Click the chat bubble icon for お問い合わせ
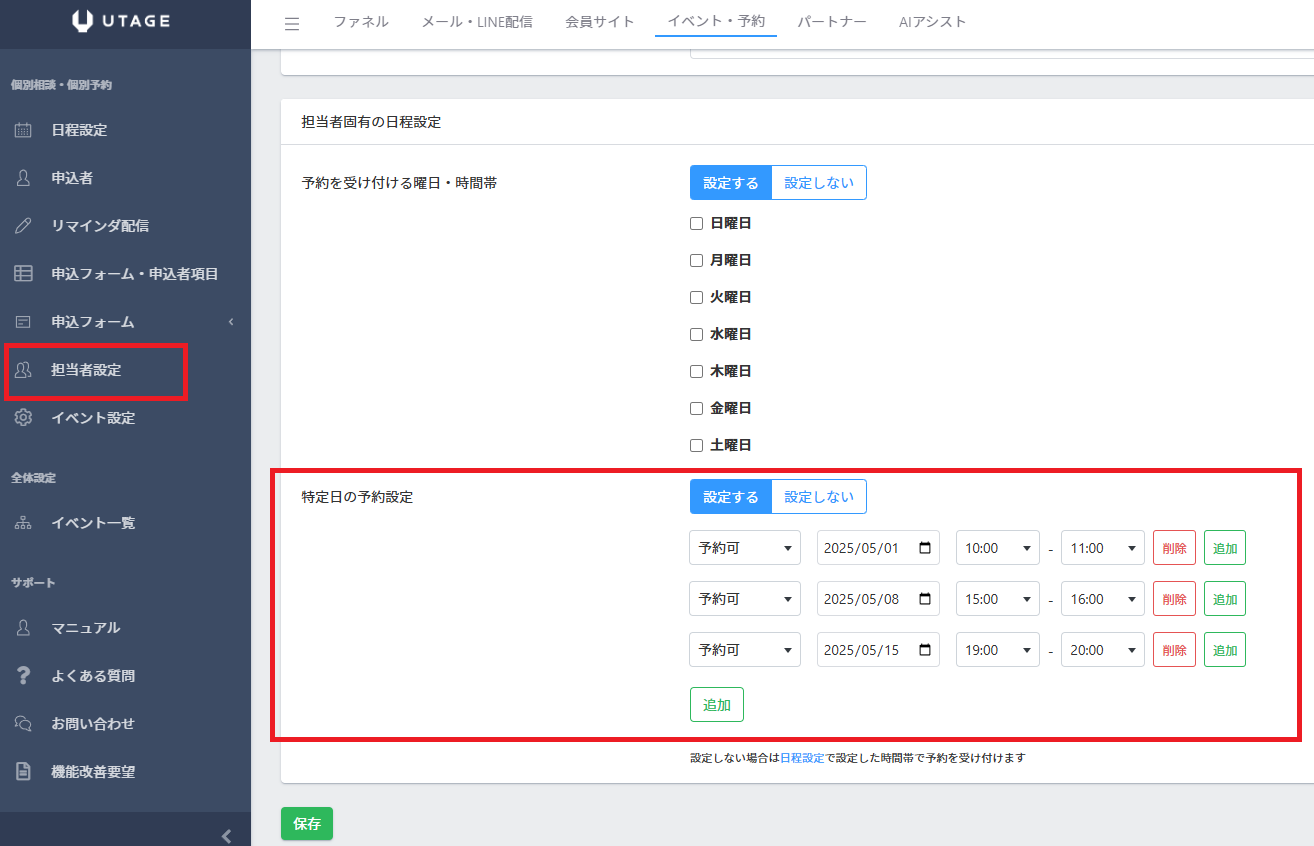Screen dimensions: 1314x846 23,724
